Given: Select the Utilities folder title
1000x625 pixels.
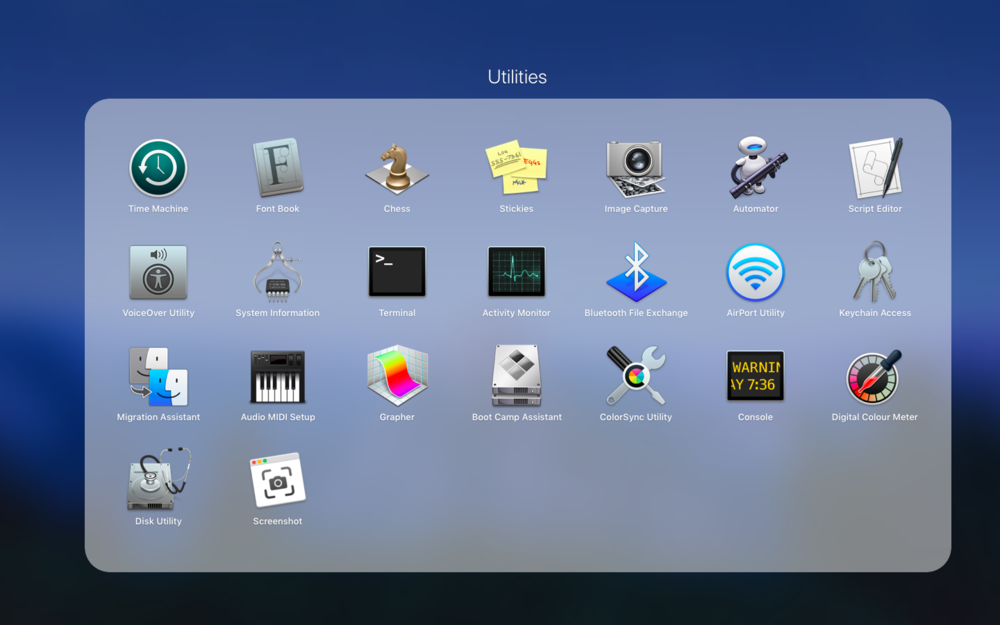Looking at the screenshot, I should click(x=517, y=77).
